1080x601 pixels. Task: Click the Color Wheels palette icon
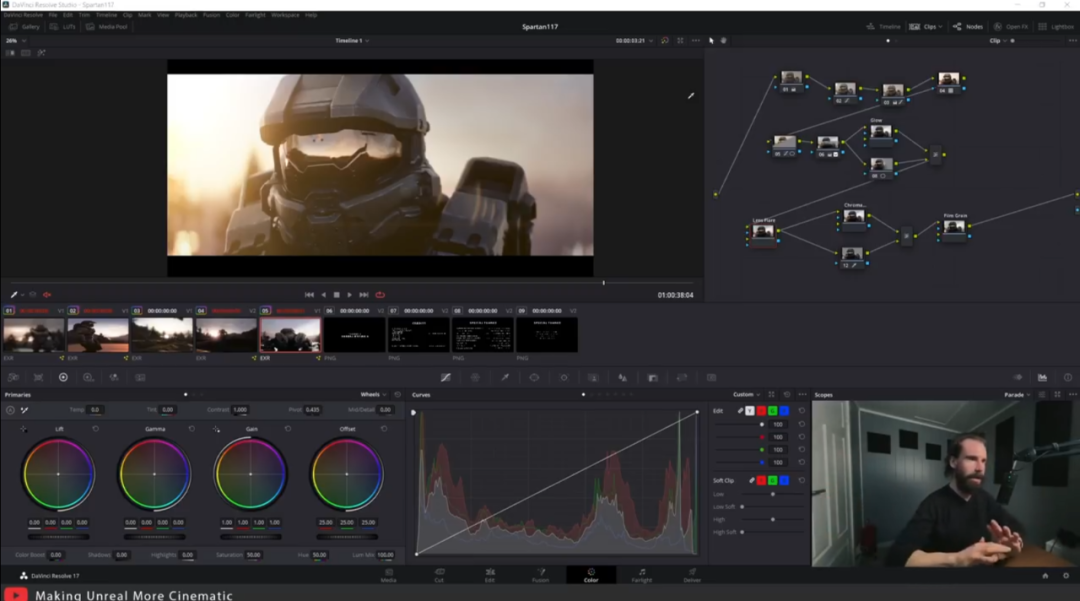63,377
